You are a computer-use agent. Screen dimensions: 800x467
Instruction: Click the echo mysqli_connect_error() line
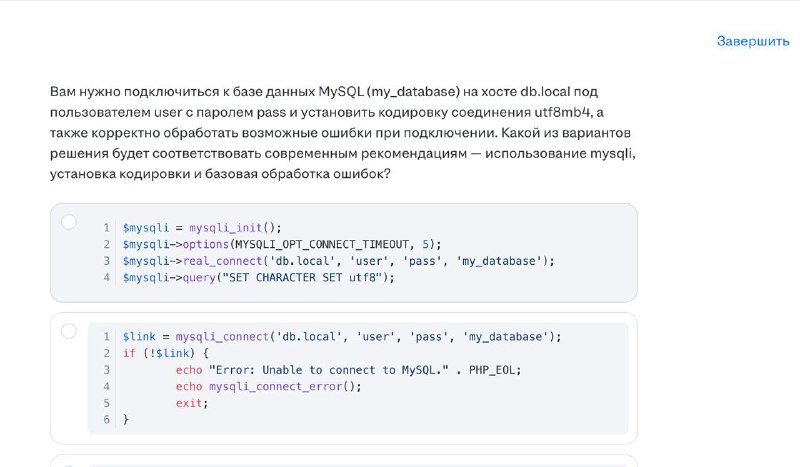(268, 386)
